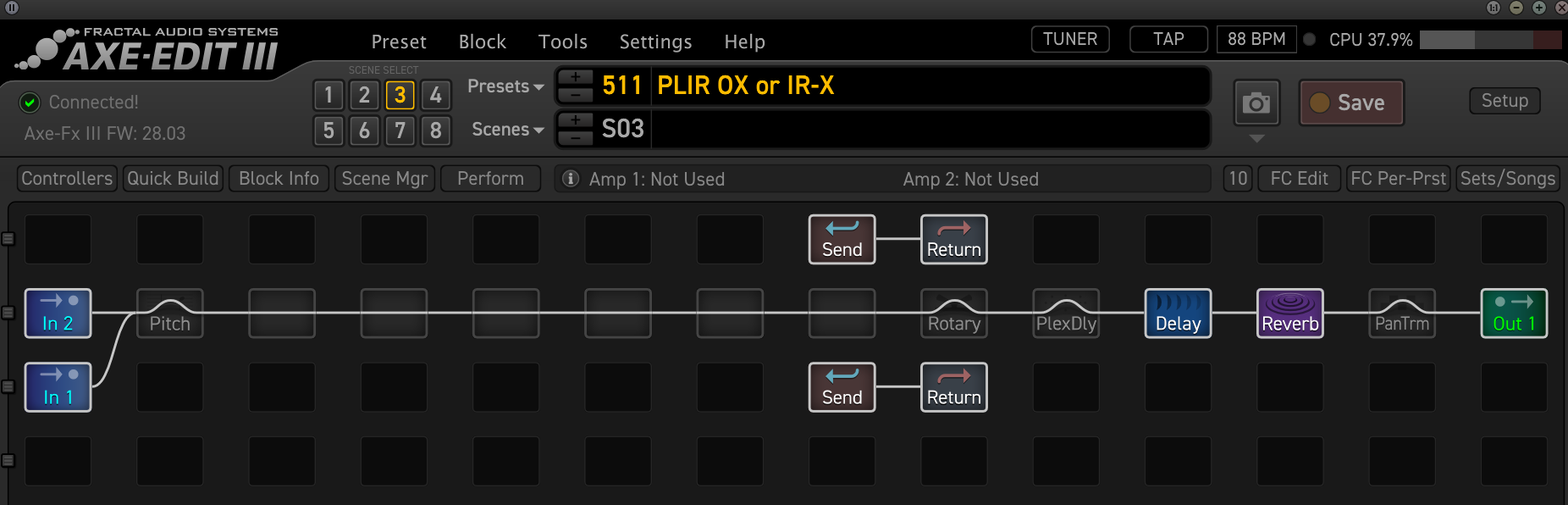The width and height of the screenshot is (1568, 505).
Task: Select the bypassed Rotary block
Action: [x=953, y=314]
